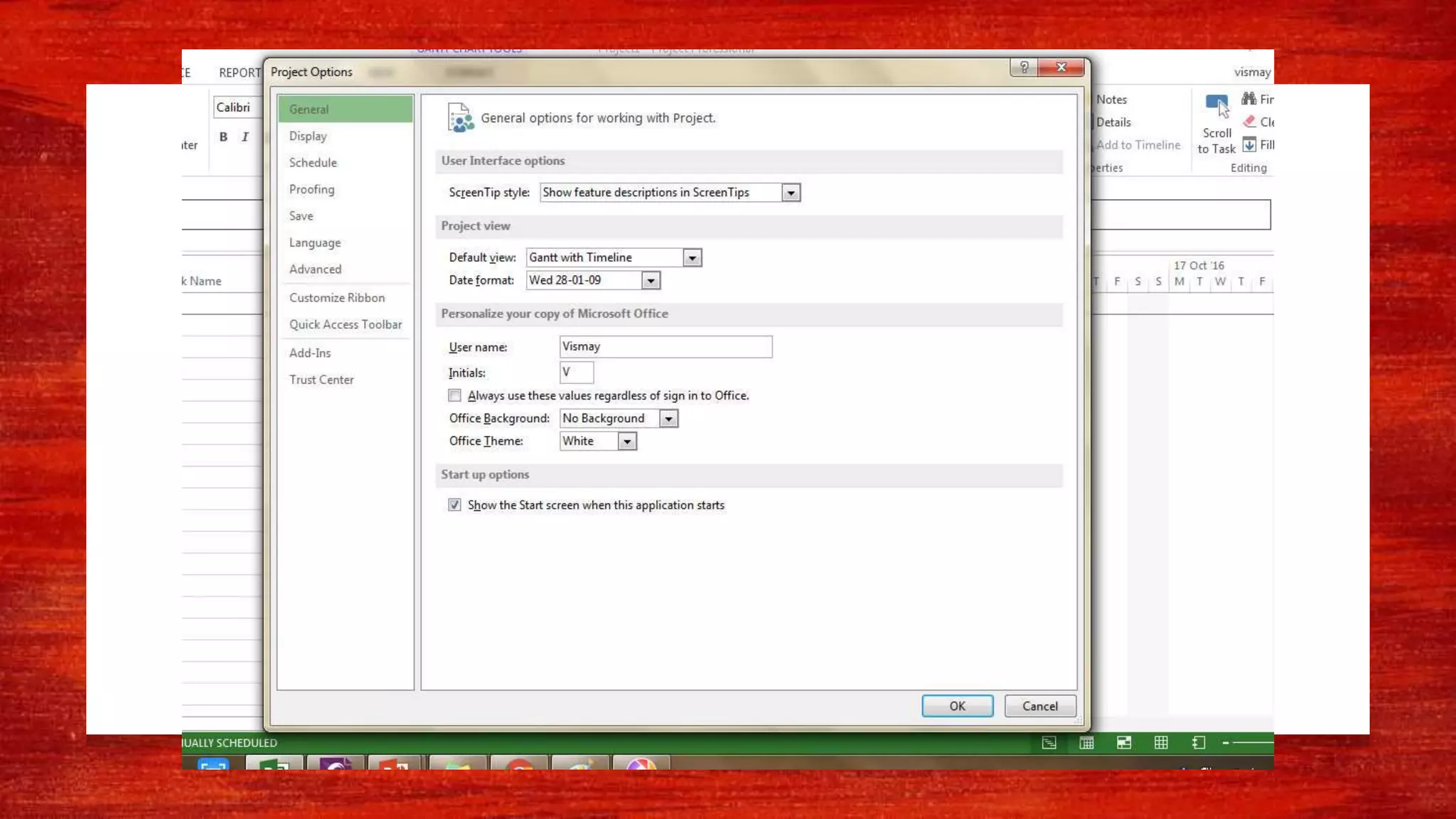This screenshot has height=819, width=1456.
Task: Open Team Planner view from status bar
Action: coord(1124,743)
